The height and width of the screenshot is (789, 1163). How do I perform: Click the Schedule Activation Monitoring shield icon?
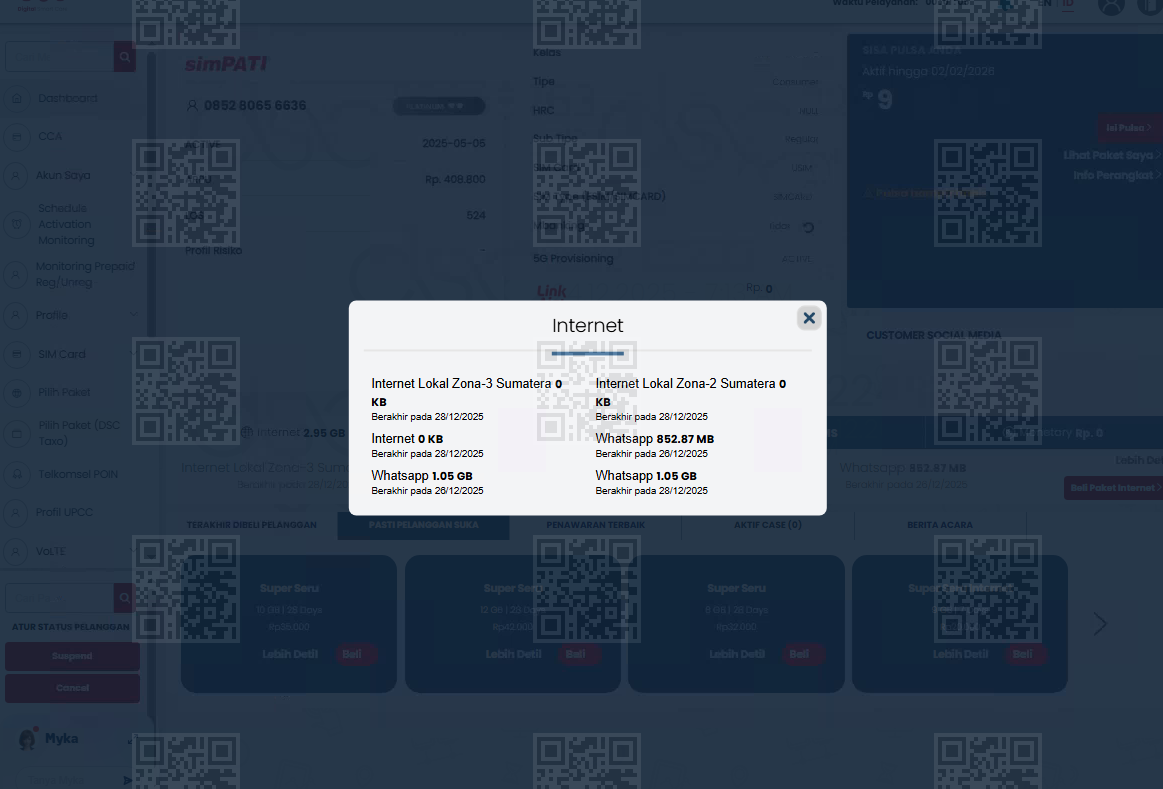[16, 224]
